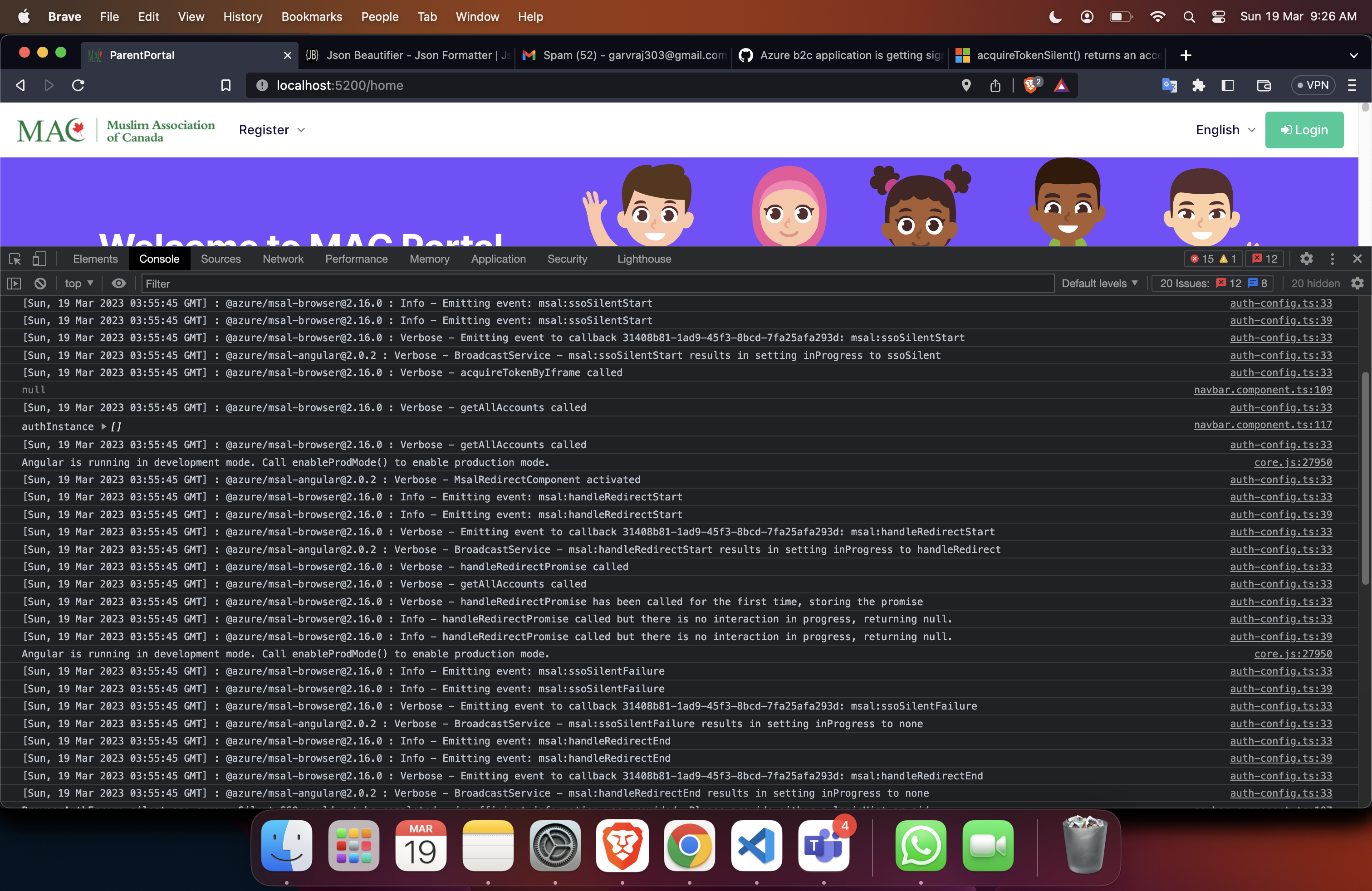Toggle the console sidebar panel icon

click(14, 283)
